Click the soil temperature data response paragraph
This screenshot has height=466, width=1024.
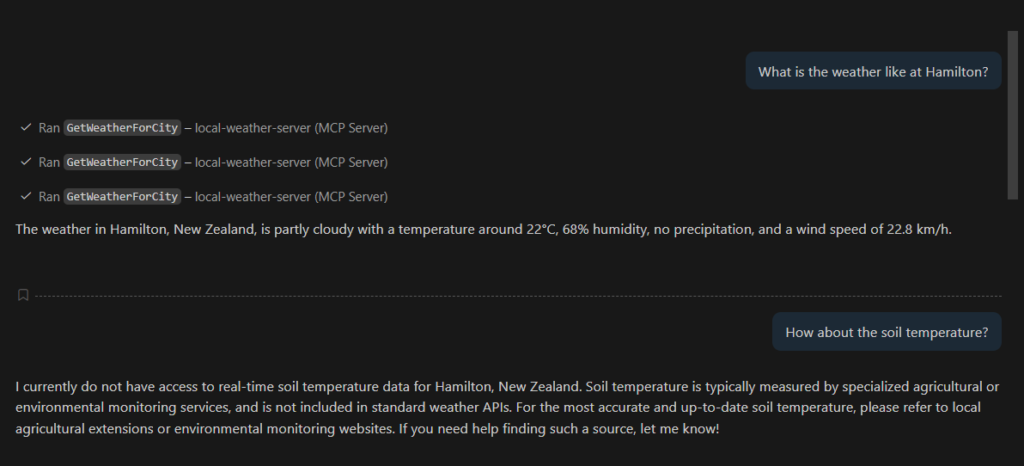pyautogui.click(x=500, y=407)
